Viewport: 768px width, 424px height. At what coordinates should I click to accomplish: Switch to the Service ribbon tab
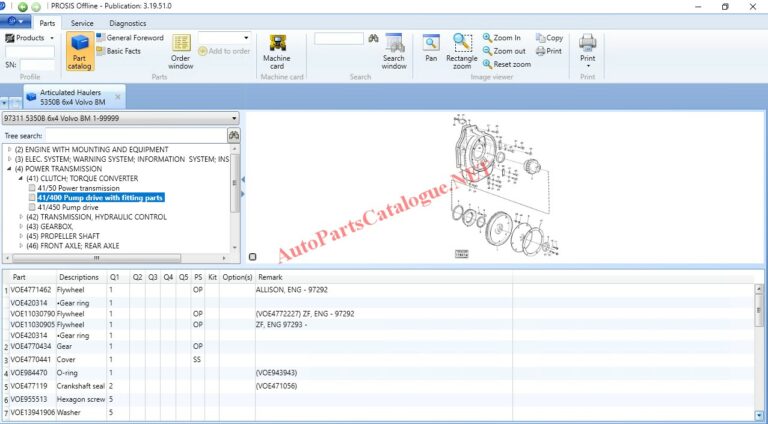tap(82, 23)
